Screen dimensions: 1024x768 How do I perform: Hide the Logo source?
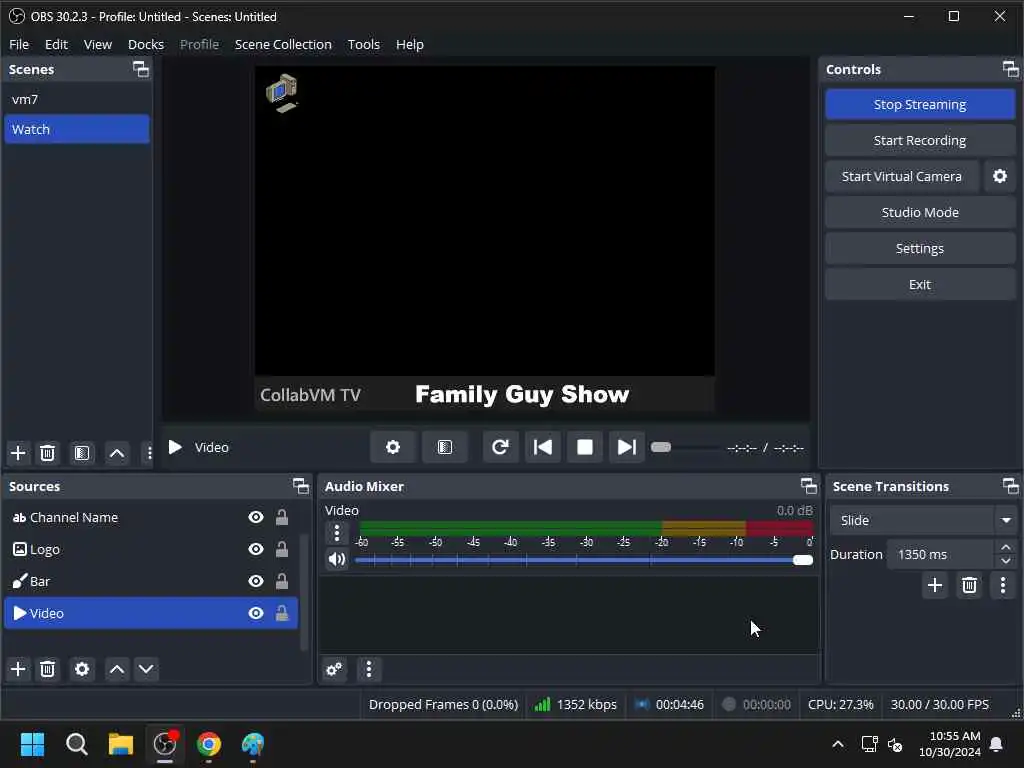[256, 549]
